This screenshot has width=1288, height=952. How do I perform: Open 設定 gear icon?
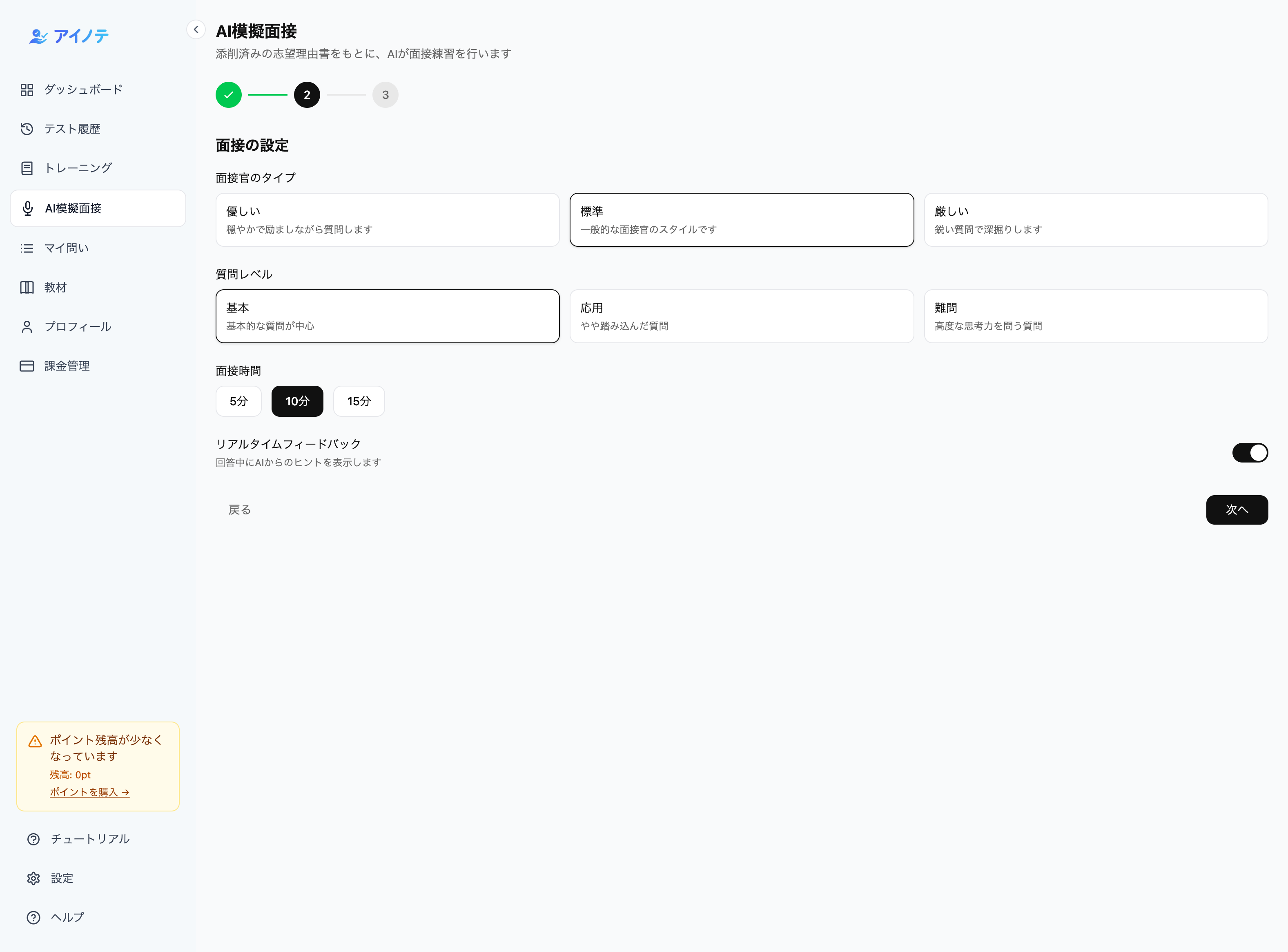(33, 878)
